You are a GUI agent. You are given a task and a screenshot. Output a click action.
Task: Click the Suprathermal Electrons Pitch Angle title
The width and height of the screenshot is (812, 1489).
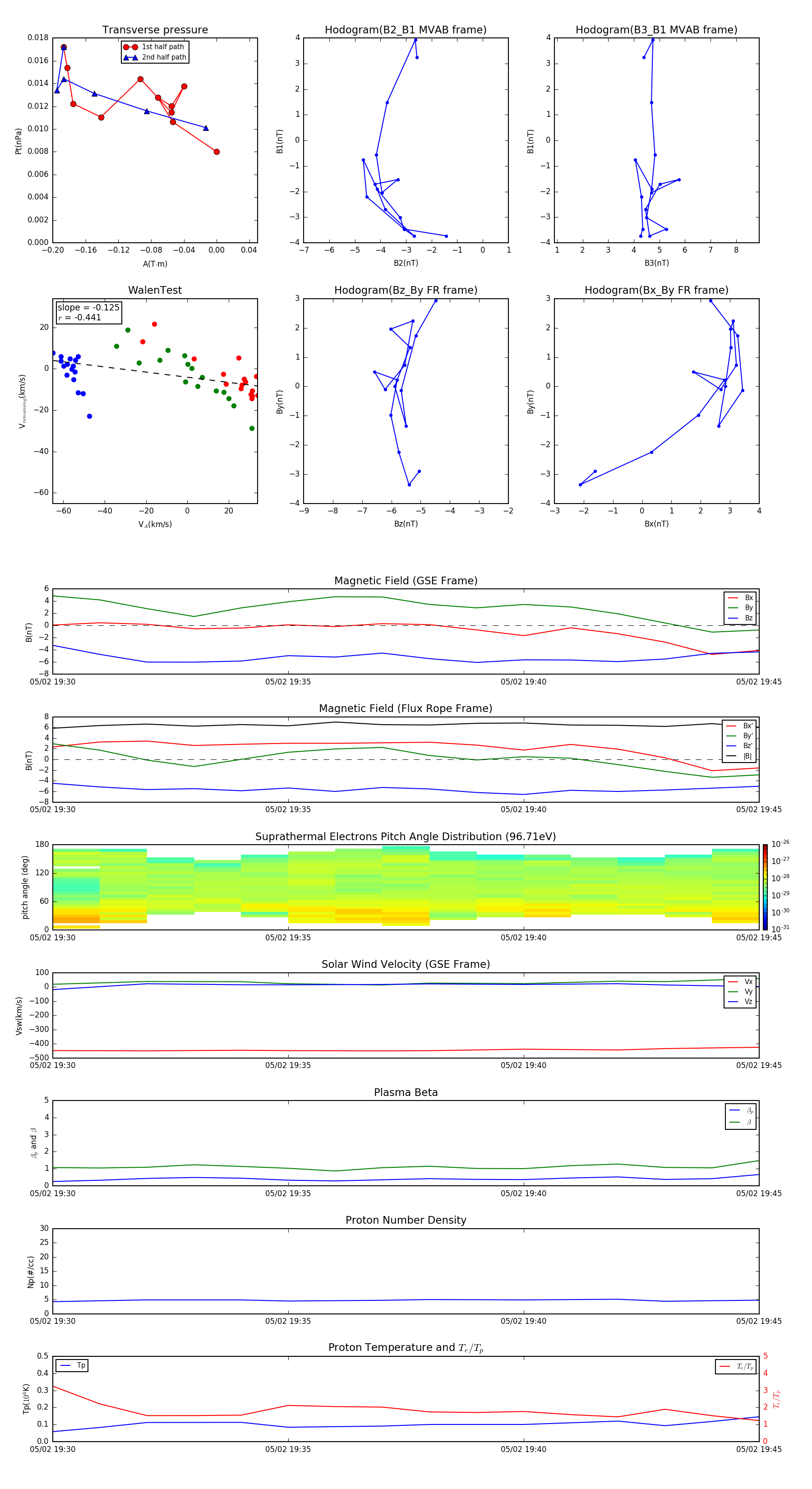[x=406, y=837]
